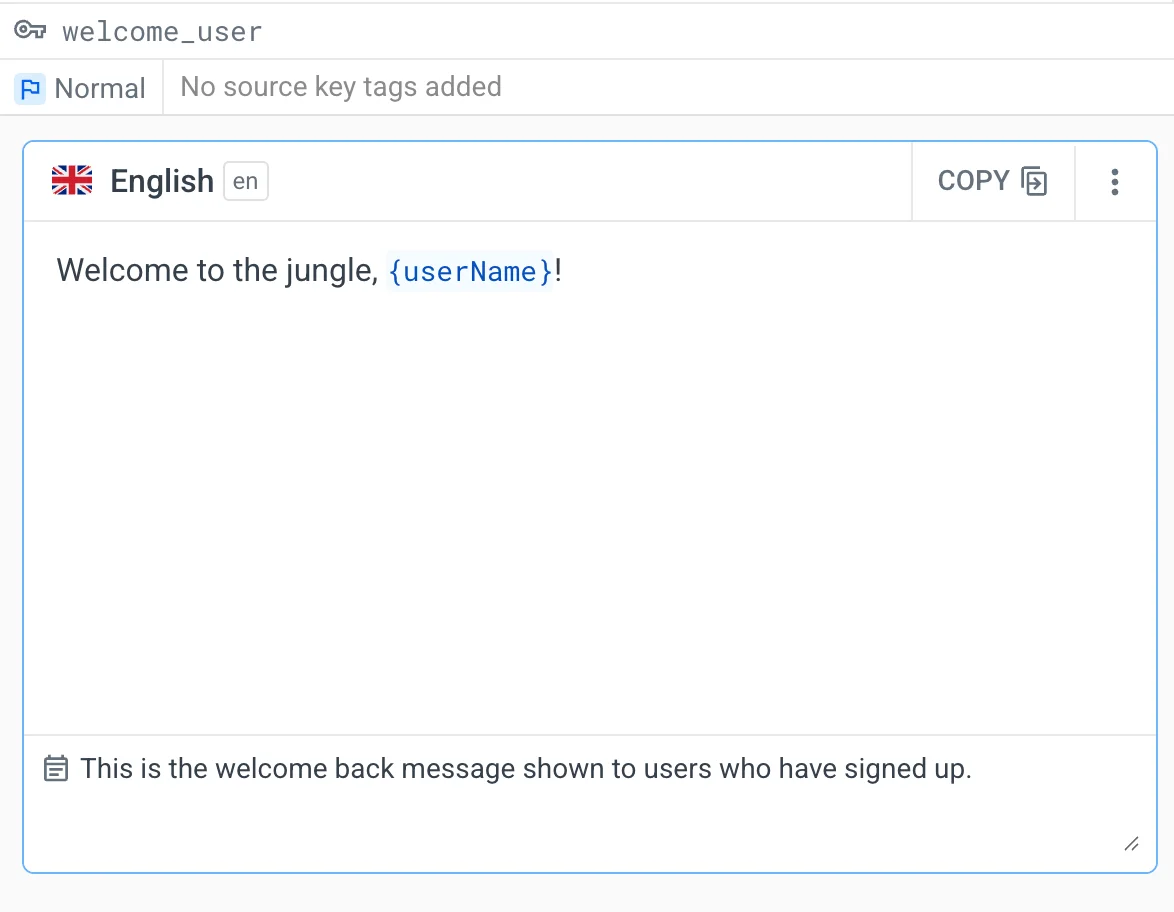Viewport: 1174px width, 912px height.
Task: Click the key icon beside welcome_user
Action: 31,31
